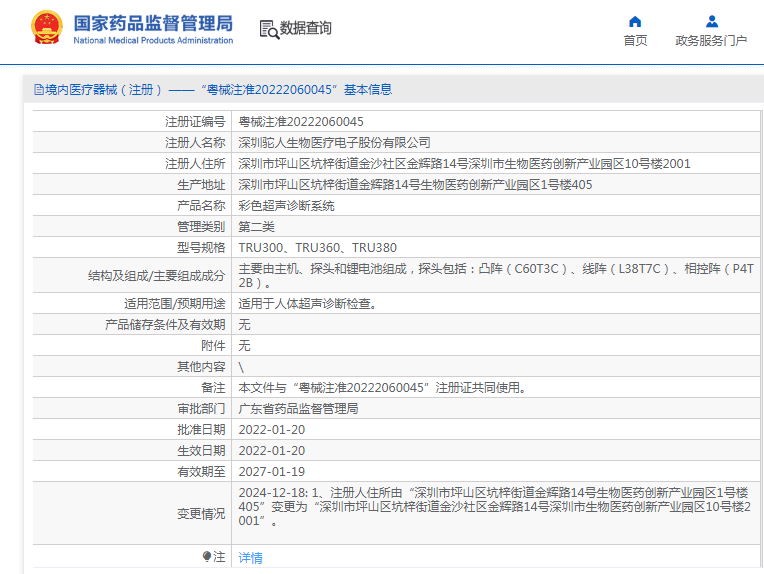Click the document icon before 境内医疗器械
The width and height of the screenshot is (764, 574).
tap(38, 90)
